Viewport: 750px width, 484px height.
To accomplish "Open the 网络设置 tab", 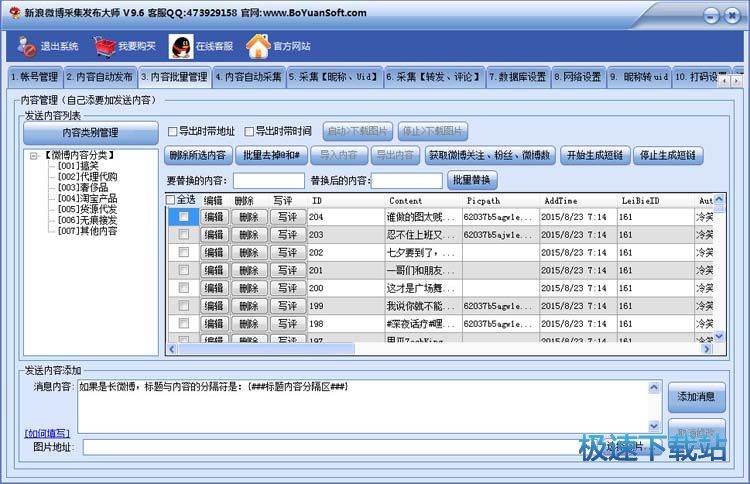I will pyautogui.click(x=582, y=77).
